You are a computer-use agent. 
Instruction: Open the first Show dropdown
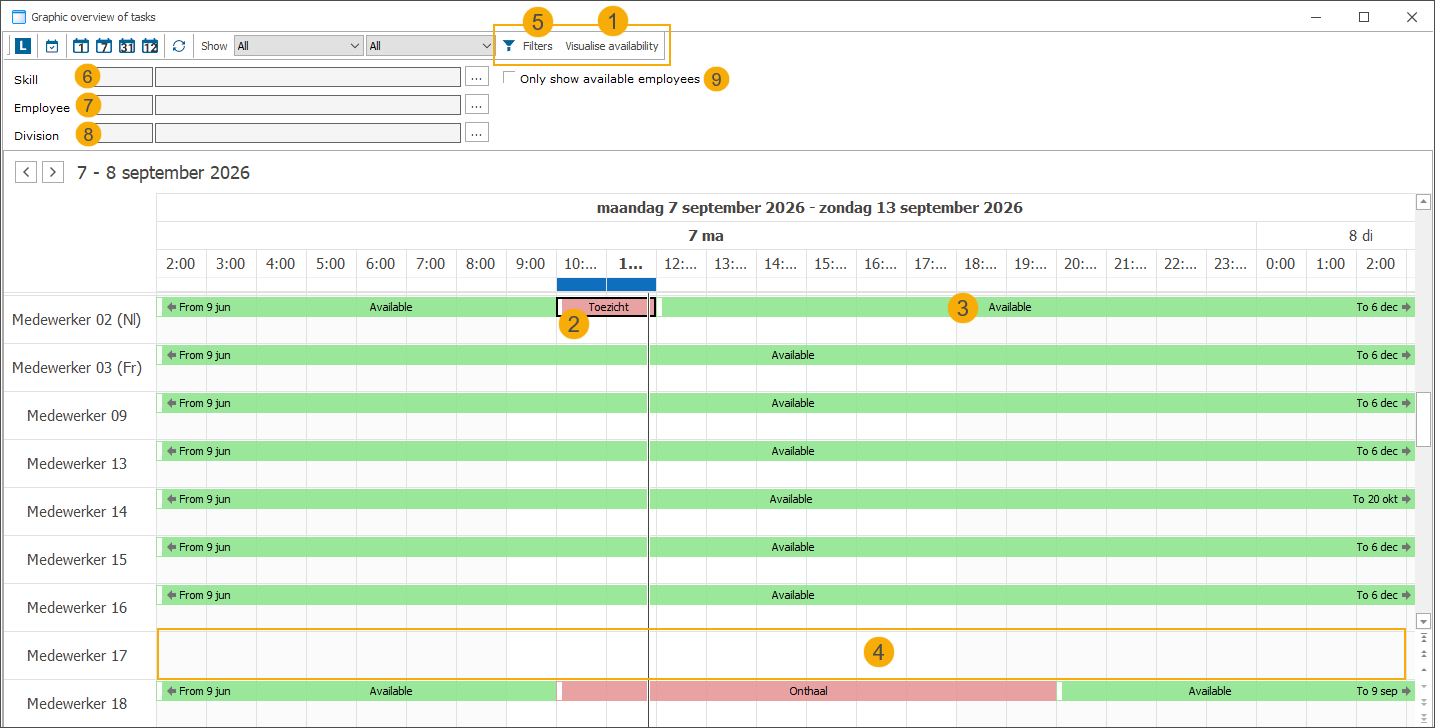pyautogui.click(x=298, y=46)
